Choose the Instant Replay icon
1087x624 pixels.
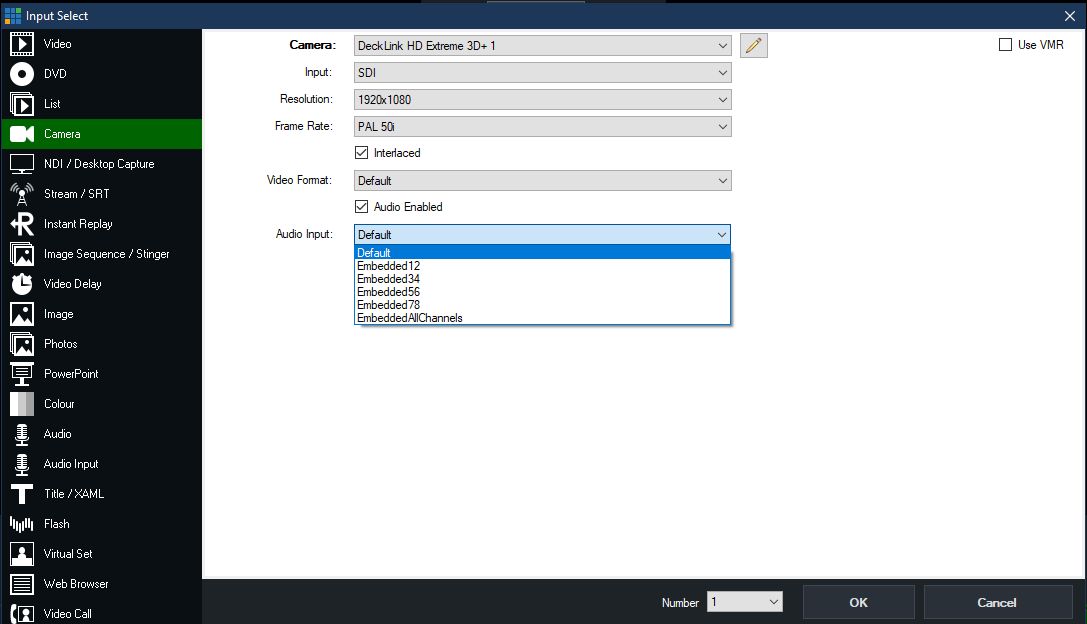22,224
